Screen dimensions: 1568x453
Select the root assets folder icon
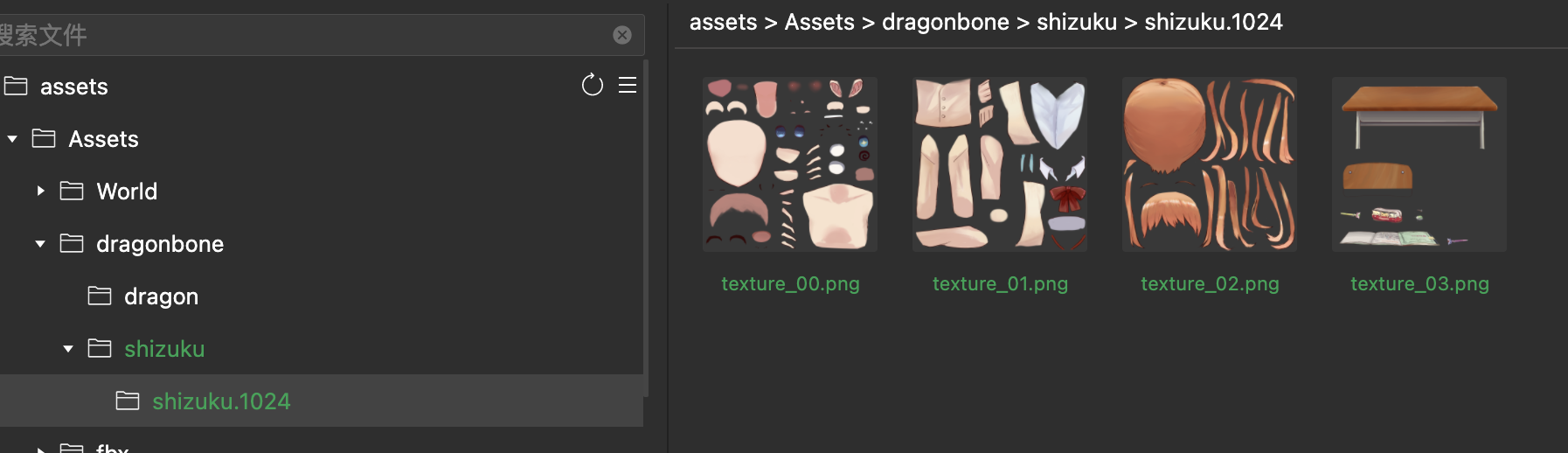[16, 86]
